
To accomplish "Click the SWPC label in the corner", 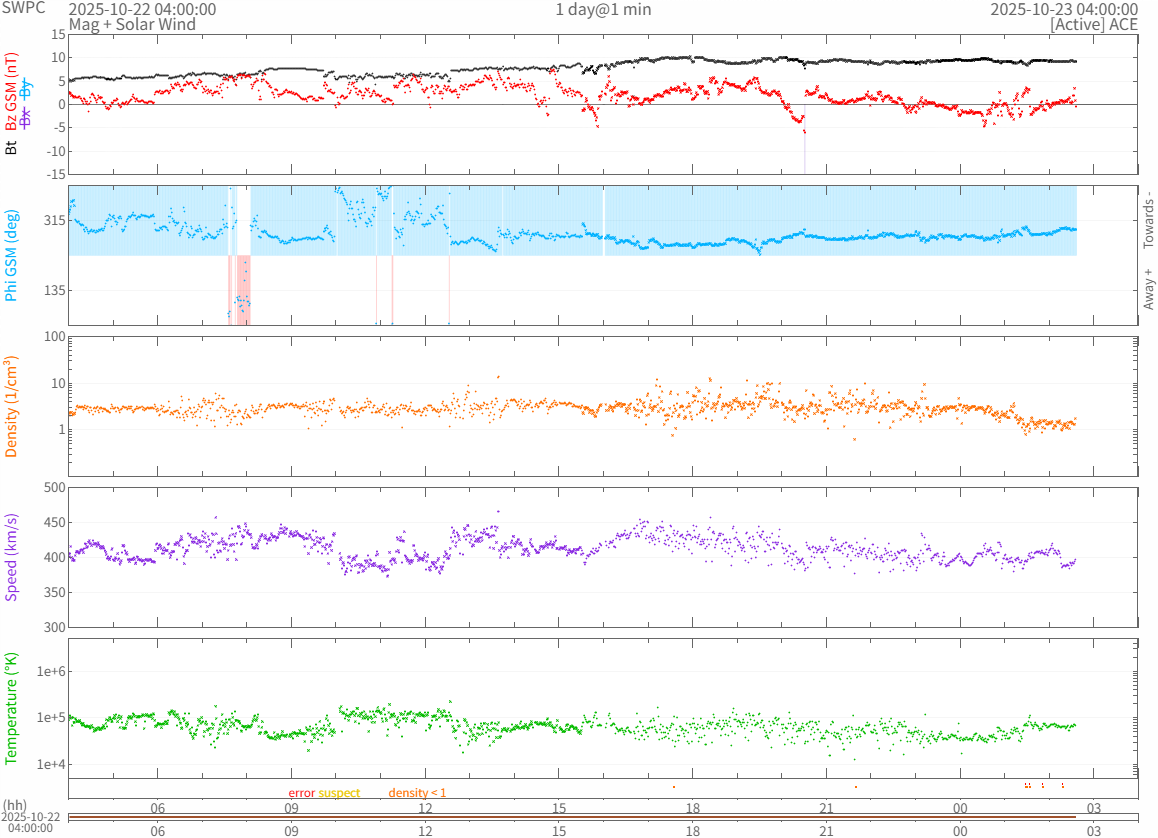I will tap(23, 8).
